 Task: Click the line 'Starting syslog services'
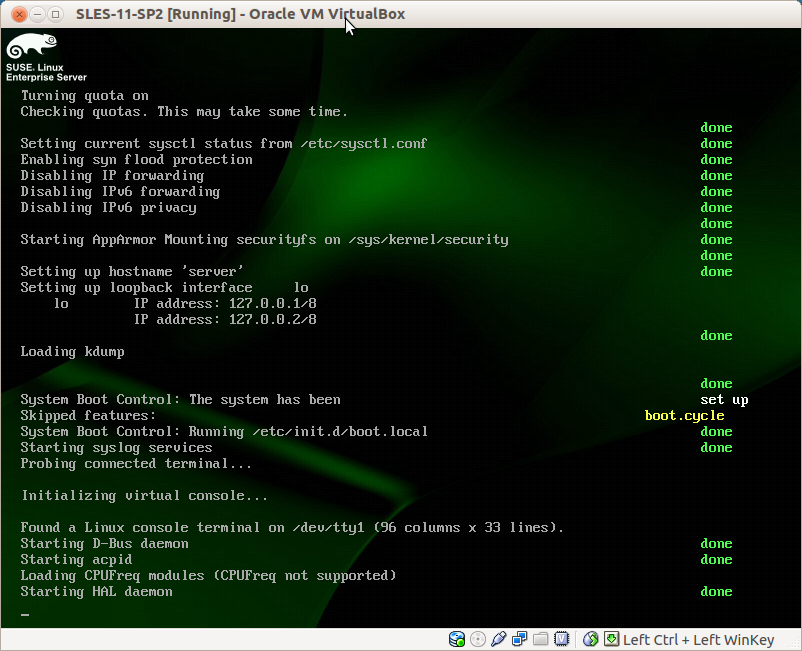pos(116,447)
